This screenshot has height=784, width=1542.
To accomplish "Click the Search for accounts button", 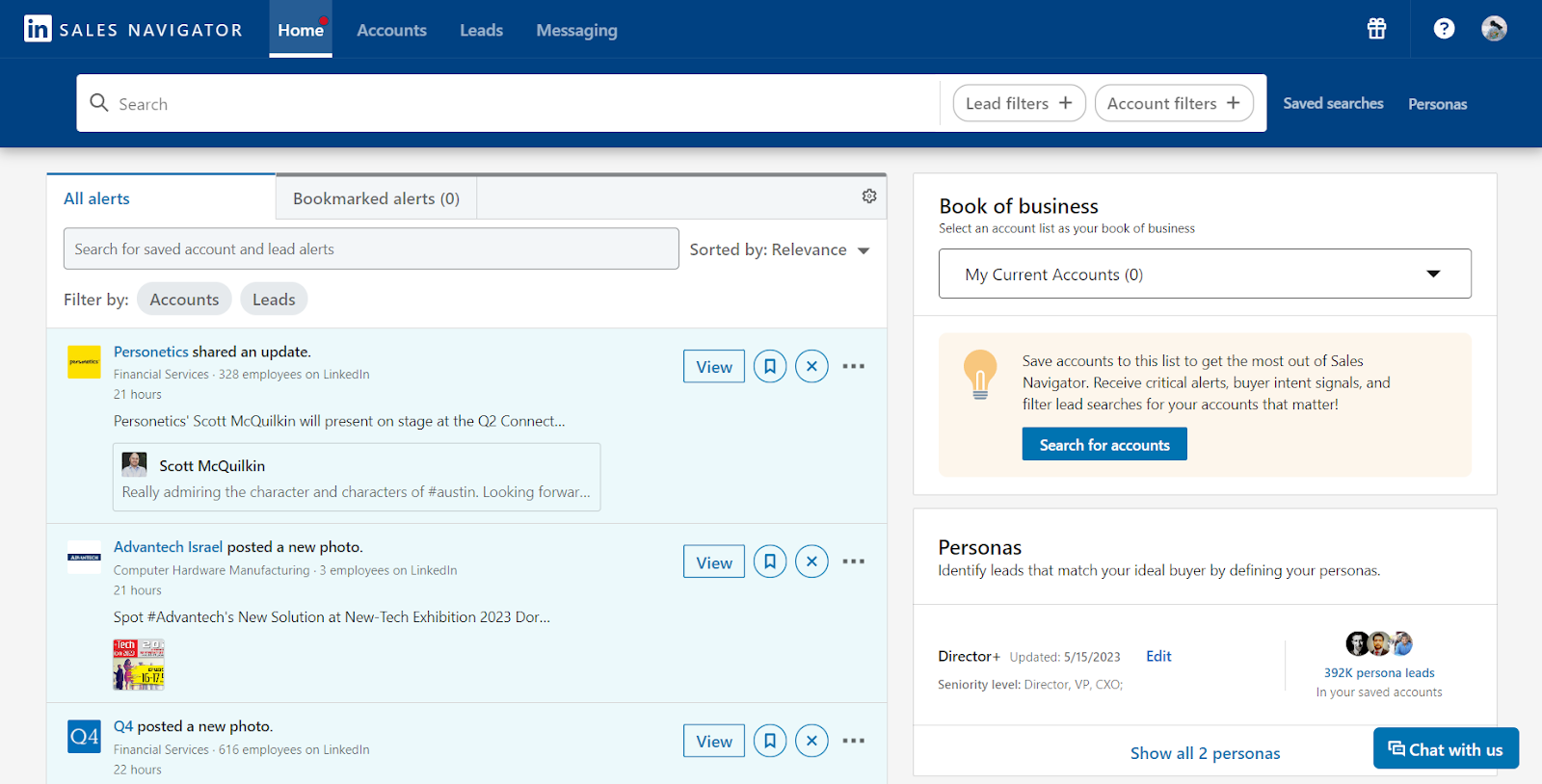I will (1104, 445).
